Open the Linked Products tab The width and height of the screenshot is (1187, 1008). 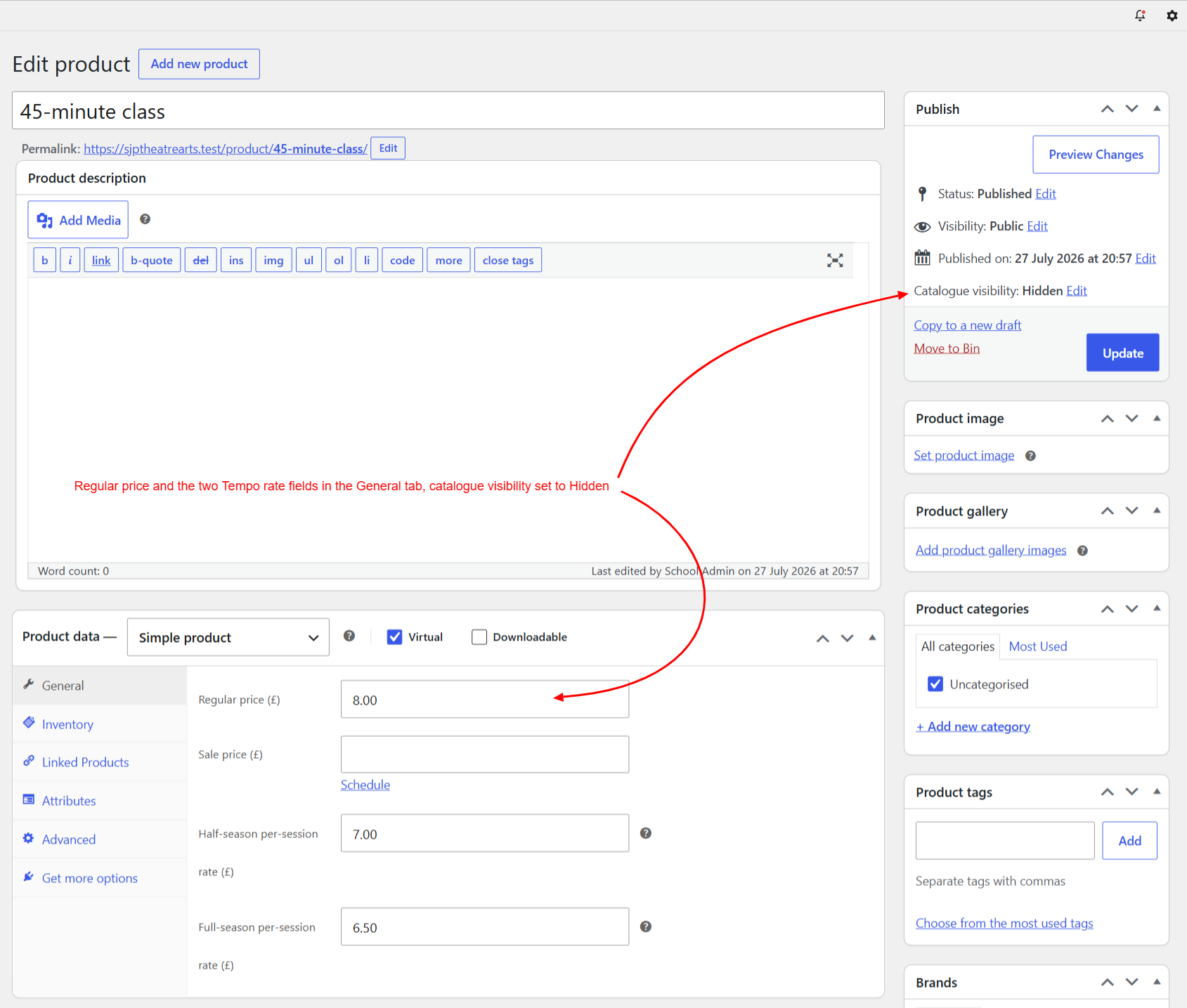tap(100, 762)
